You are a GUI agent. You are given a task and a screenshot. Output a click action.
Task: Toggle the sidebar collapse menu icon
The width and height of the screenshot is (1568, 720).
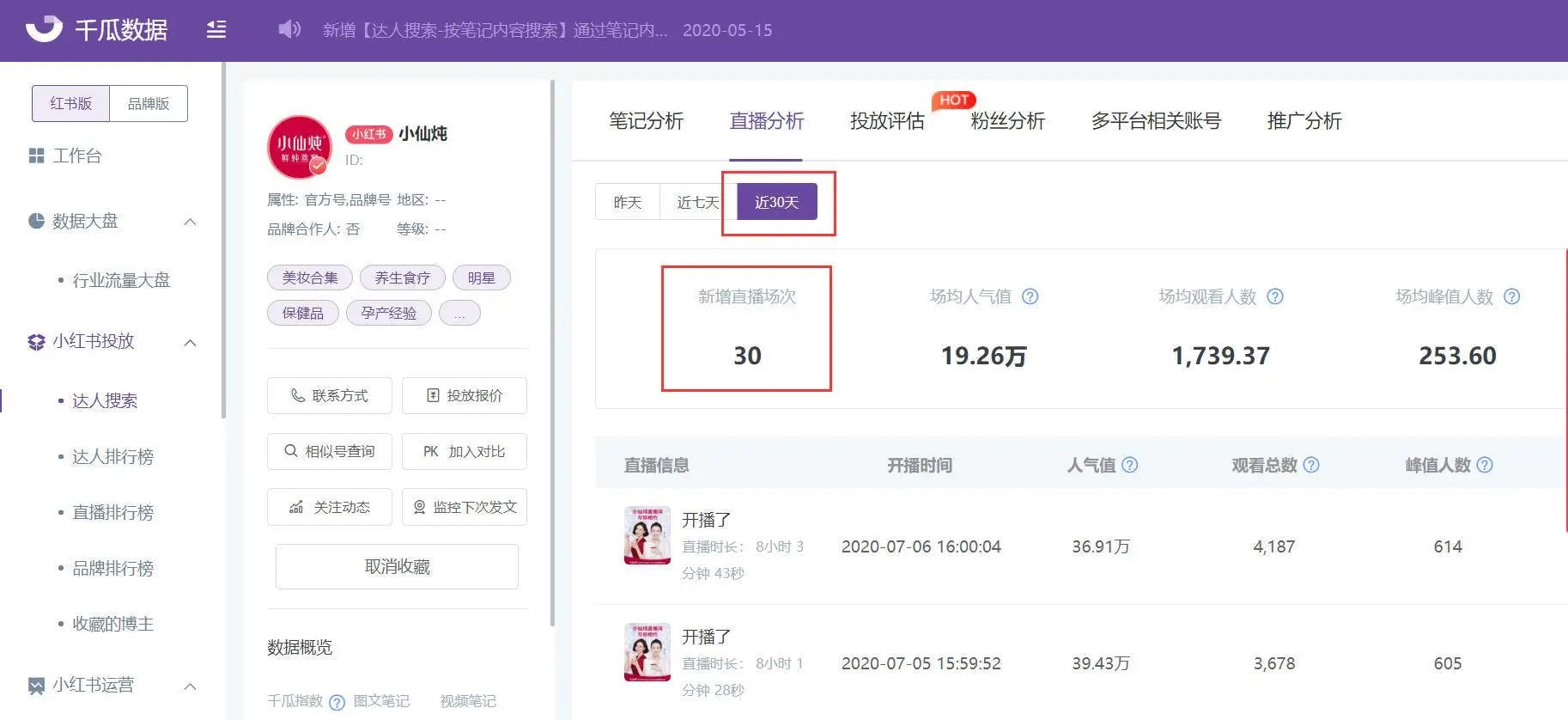tap(216, 30)
